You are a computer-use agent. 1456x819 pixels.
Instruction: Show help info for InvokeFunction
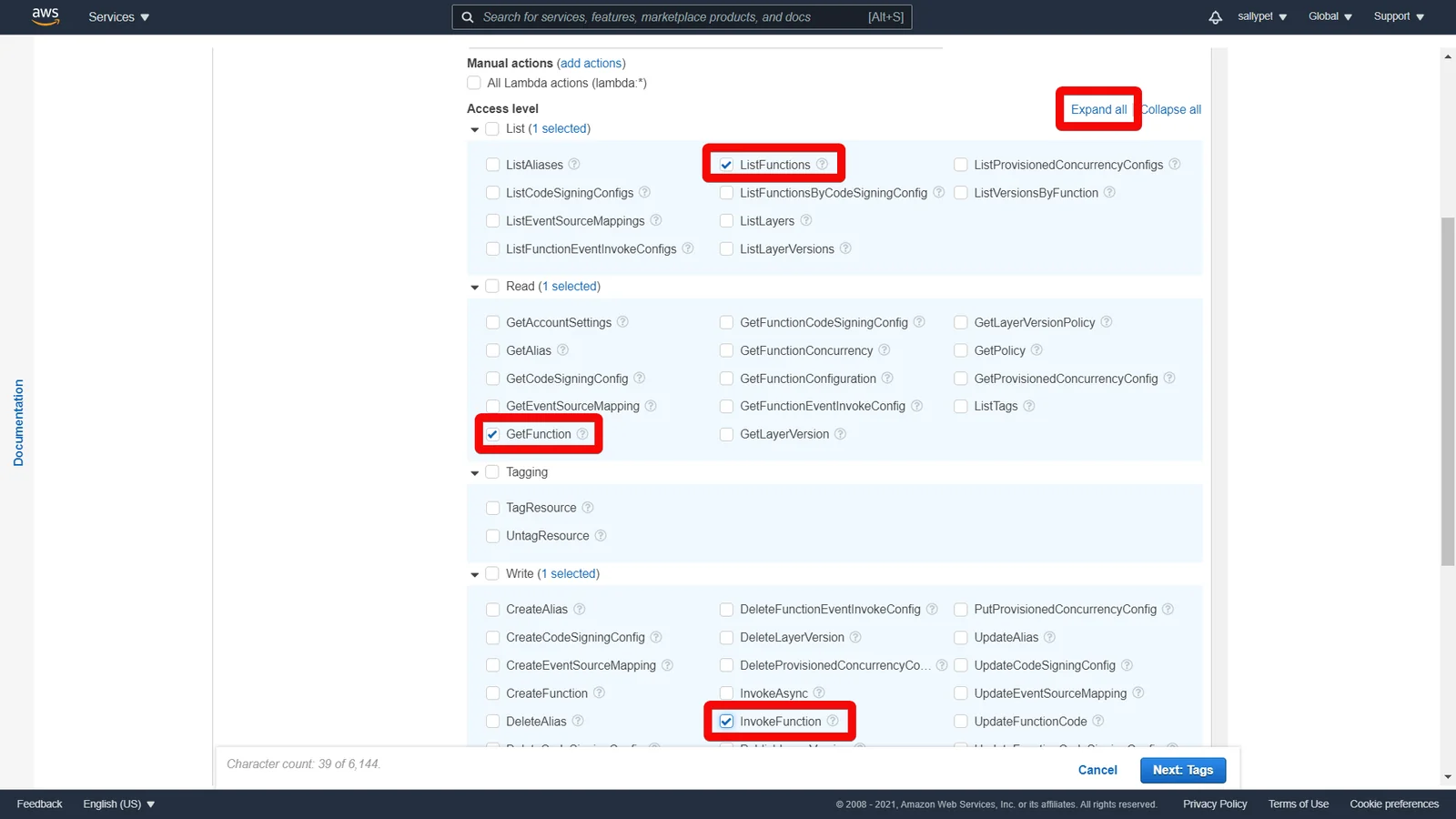(833, 722)
